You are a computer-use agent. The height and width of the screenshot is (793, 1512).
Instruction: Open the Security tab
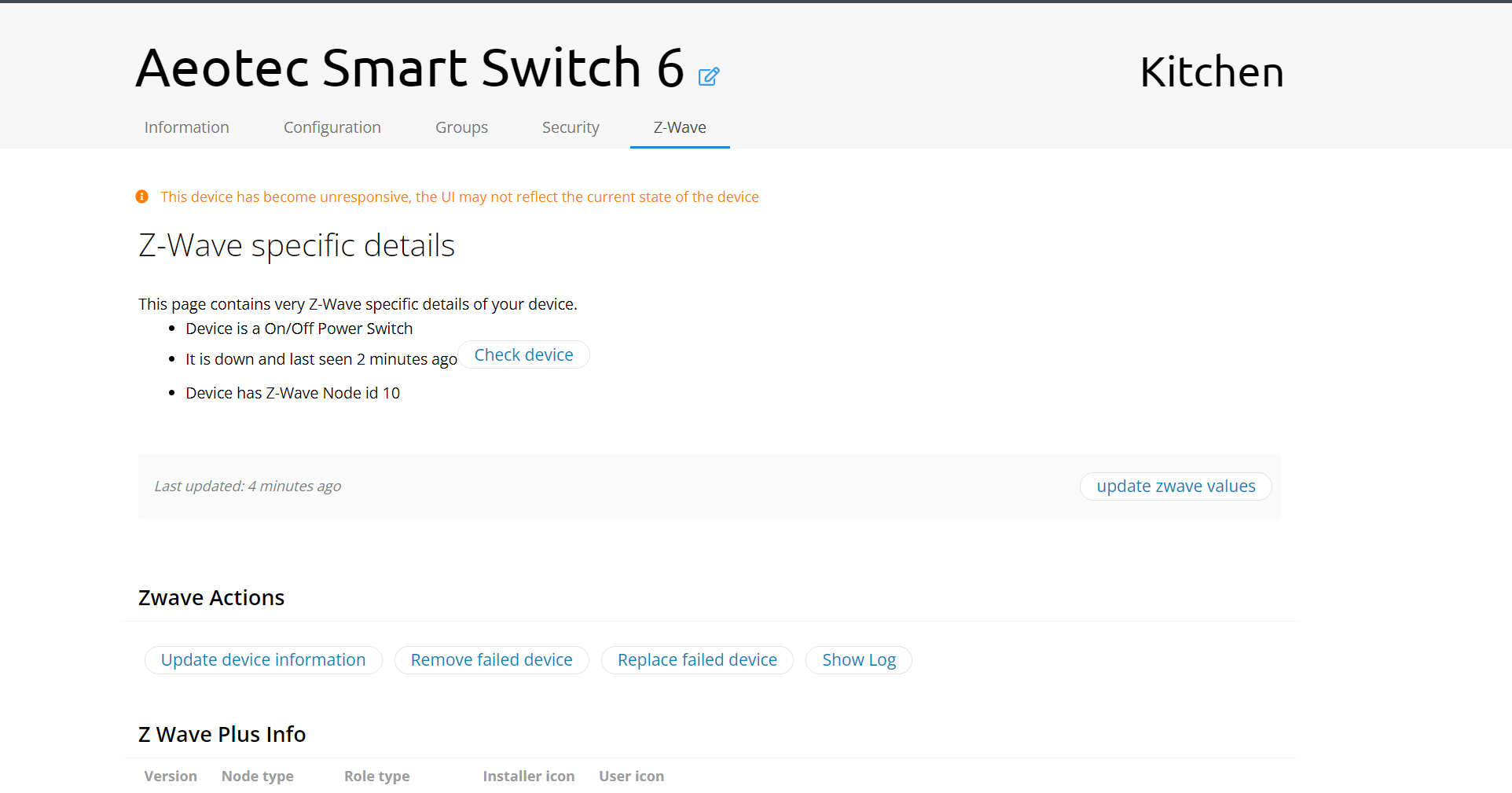pos(570,127)
